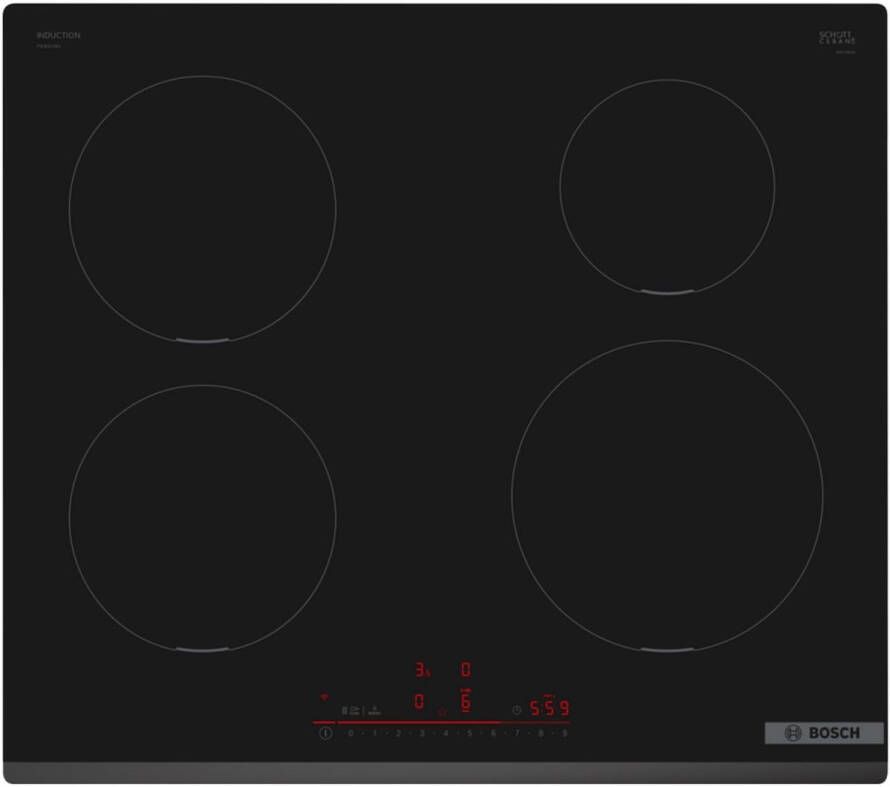Tap the red Wi-Fi indicator icon

point(323,696)
